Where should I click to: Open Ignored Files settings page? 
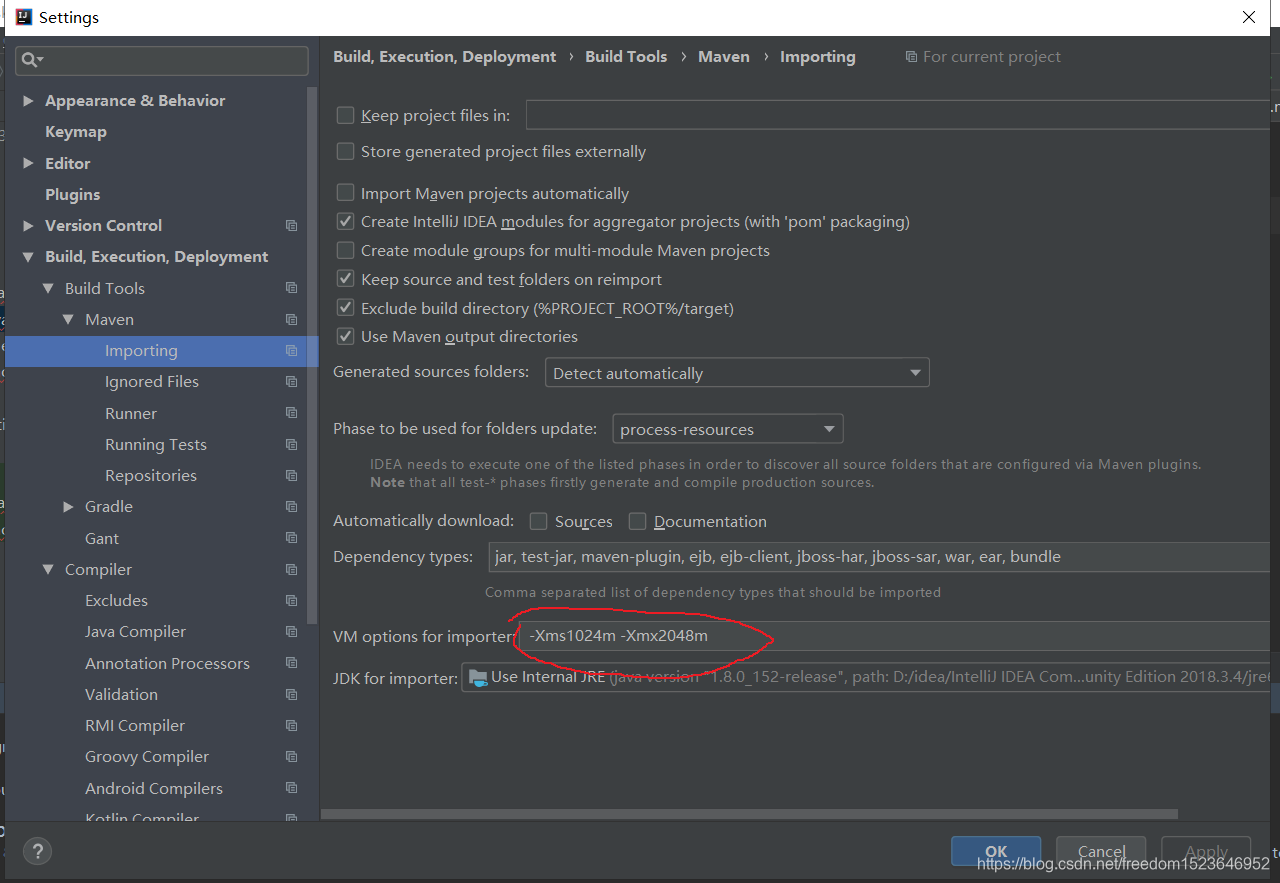pos(152,382)
